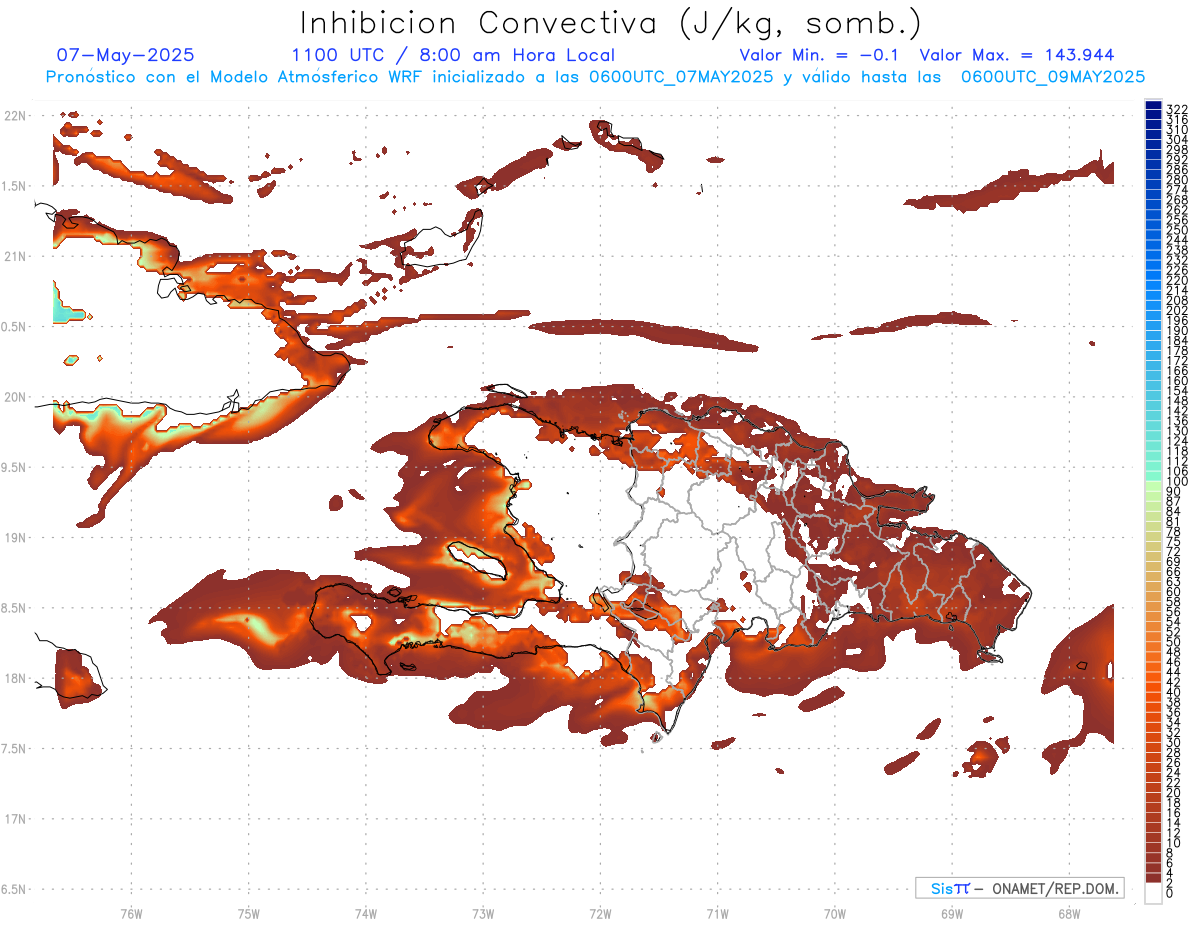Click the "70W" longitude label
This screenshot has height=927, width=1200.
click(x=834, y=913)
